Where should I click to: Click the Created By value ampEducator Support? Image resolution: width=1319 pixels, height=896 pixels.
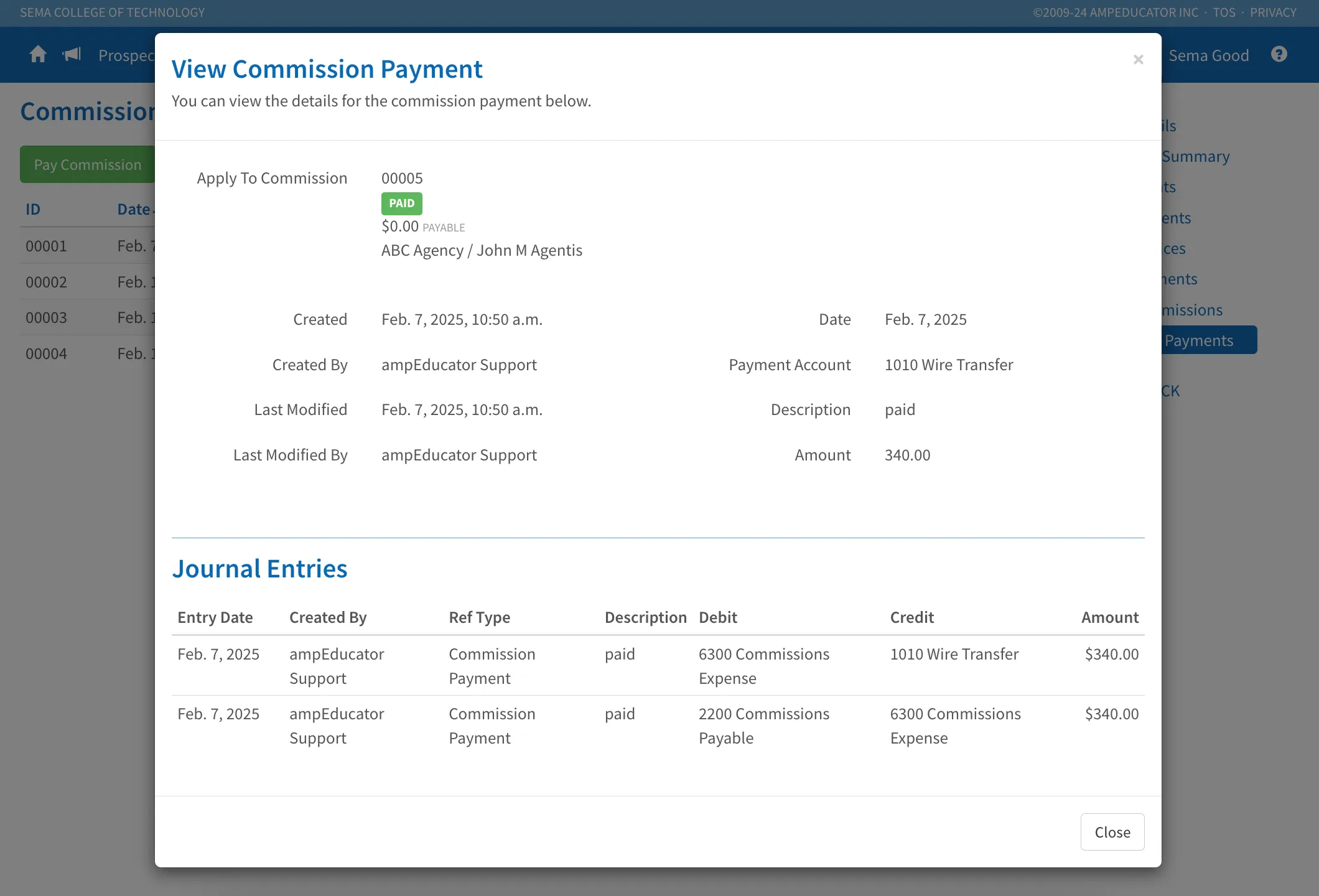pyautogui.click(x=459, y=365)
